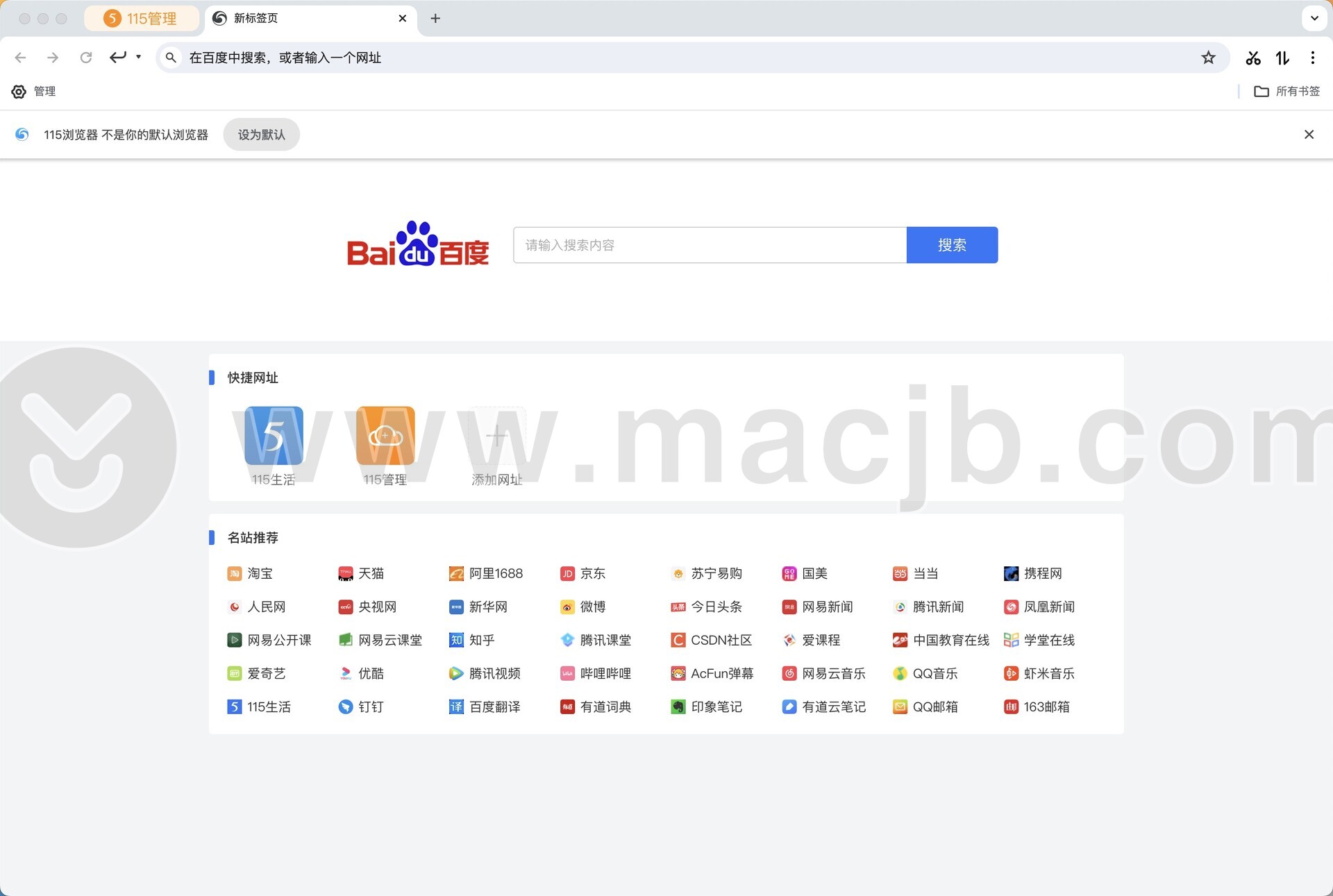
Task: Open 凤凰新闻 link
Action: tap(1039, 607)
